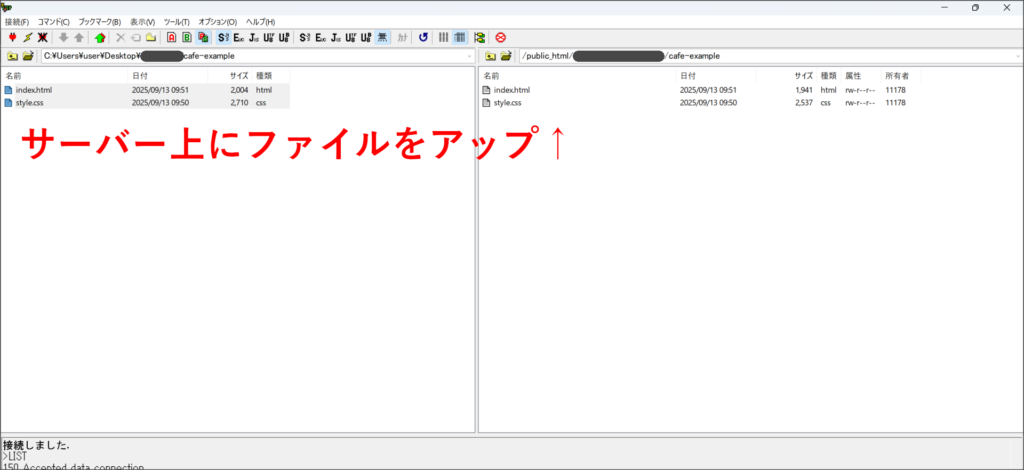Click the blue Refresh arrow icon
Image resolution: width=1024 pixels, height=470 pixels.
tap(423, 37)
